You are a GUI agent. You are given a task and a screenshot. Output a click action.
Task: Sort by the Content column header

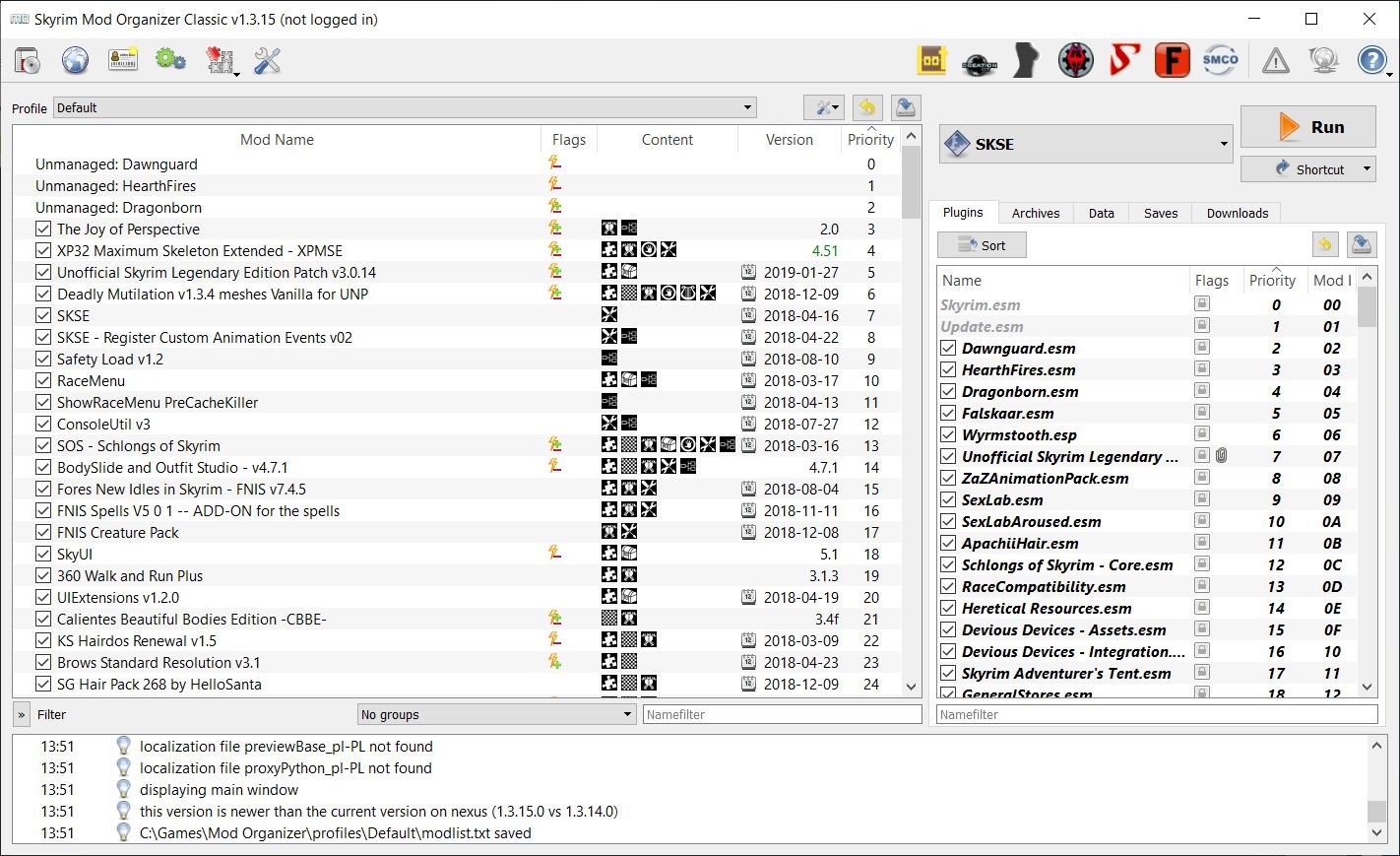pyautogui.click(x=668, y=140)
